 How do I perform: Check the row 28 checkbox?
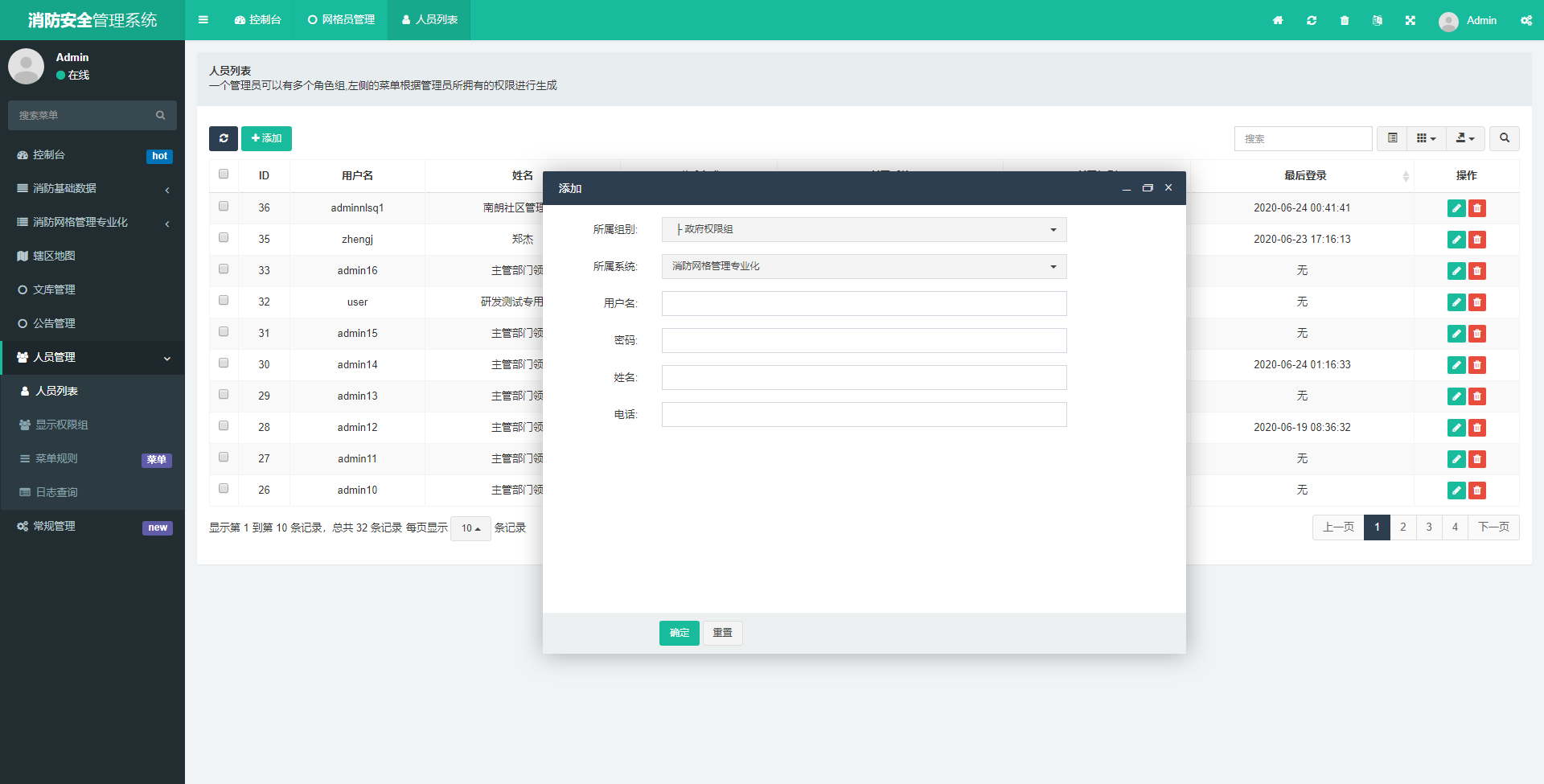(224, 425)
